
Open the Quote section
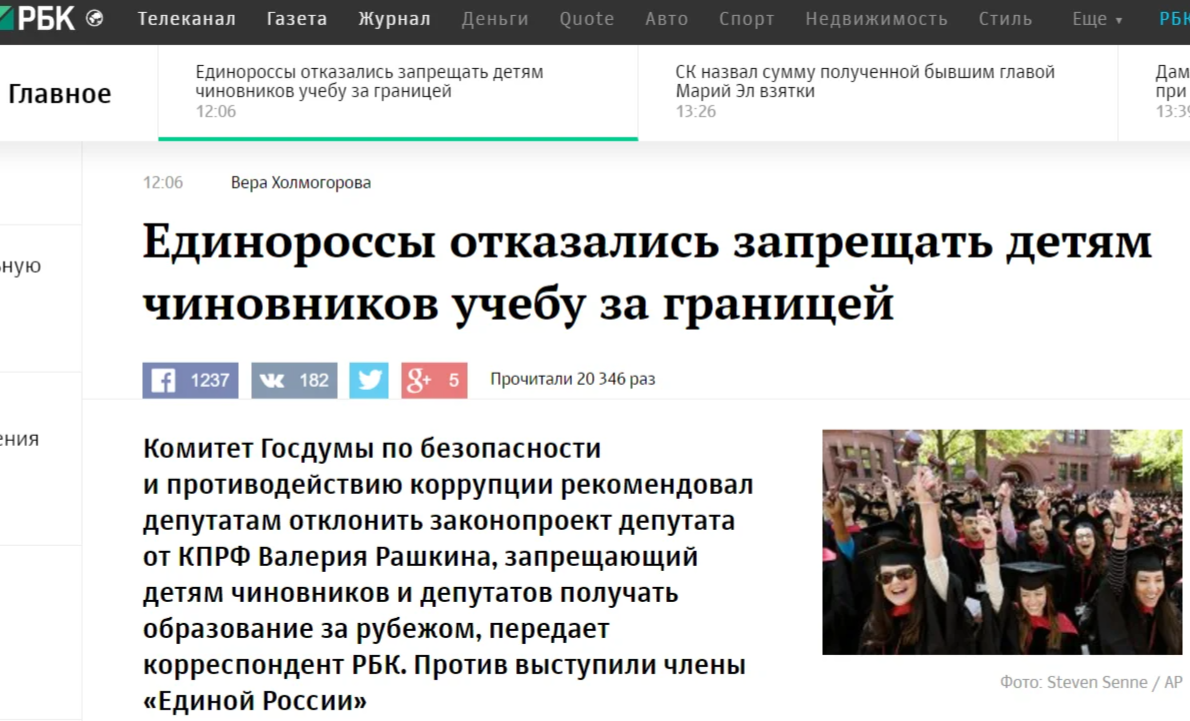tap(586, 18)
